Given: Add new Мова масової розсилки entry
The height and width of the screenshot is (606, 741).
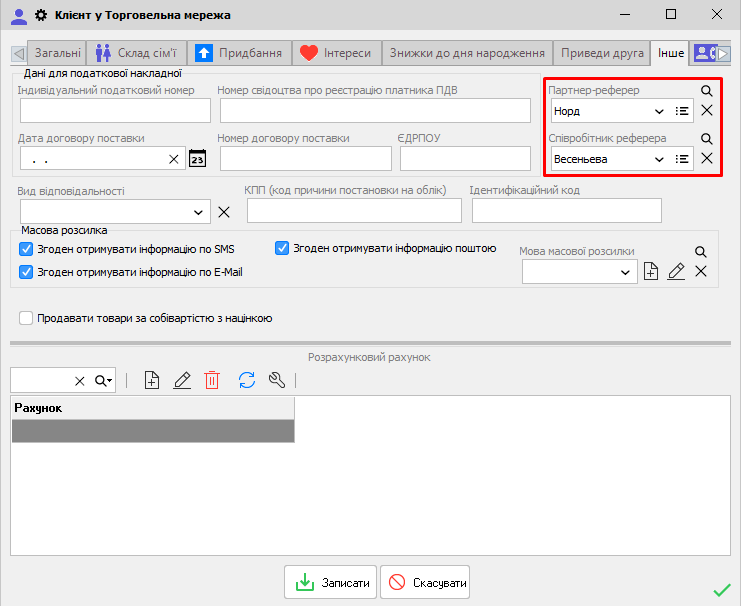Looking at the screenshot, I should coord(651,271).
